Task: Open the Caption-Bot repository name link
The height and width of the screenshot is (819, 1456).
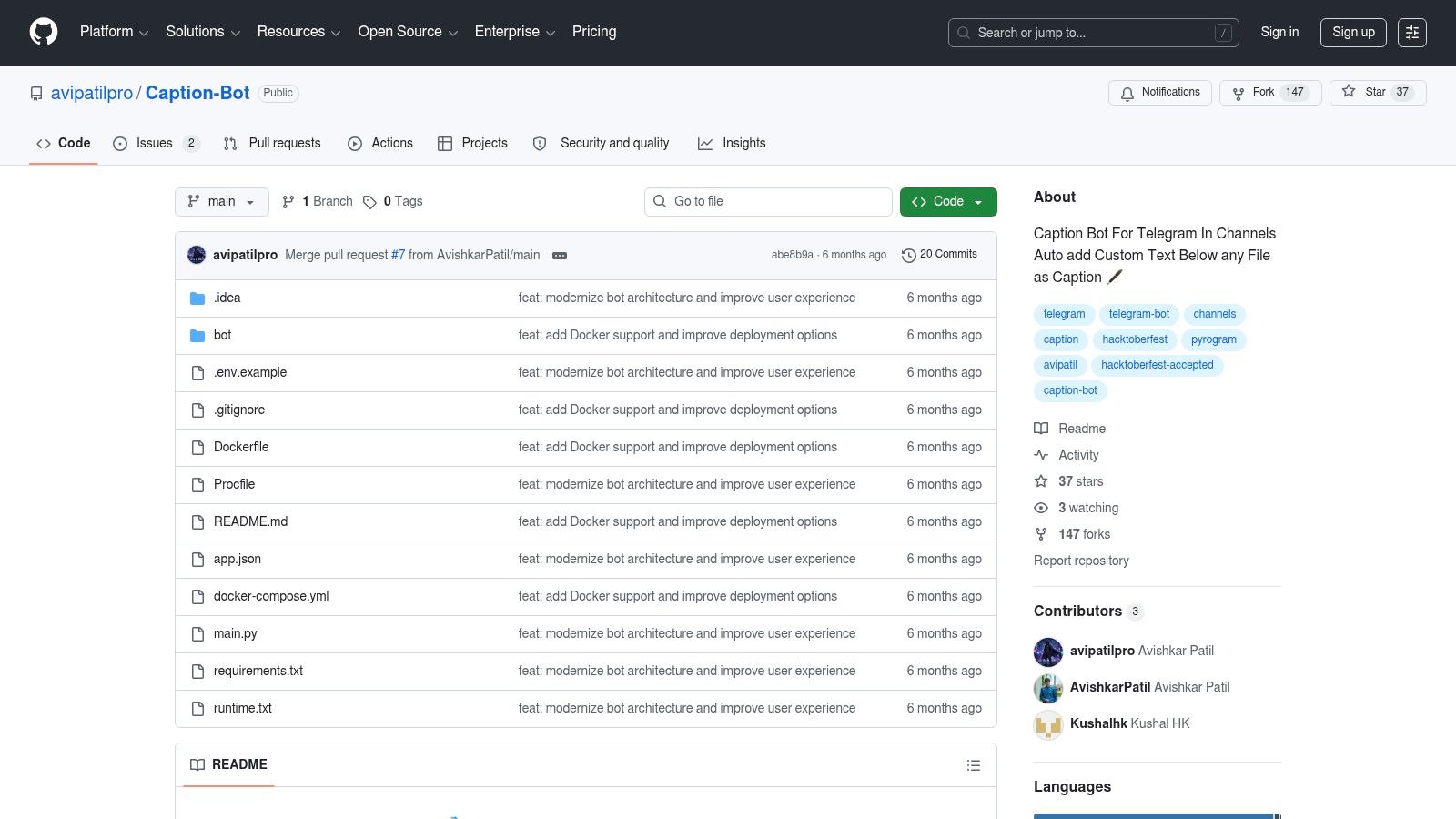Action: [197, 93]
